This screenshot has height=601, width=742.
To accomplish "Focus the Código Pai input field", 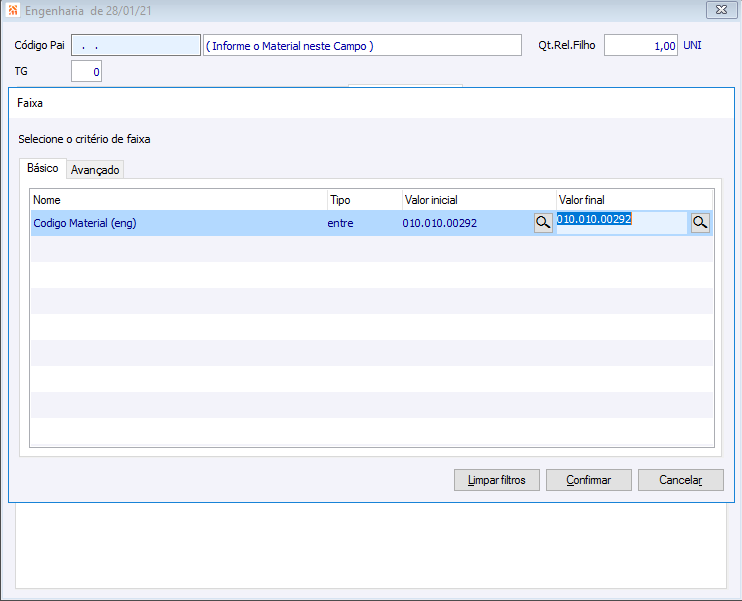I will 136,45.
